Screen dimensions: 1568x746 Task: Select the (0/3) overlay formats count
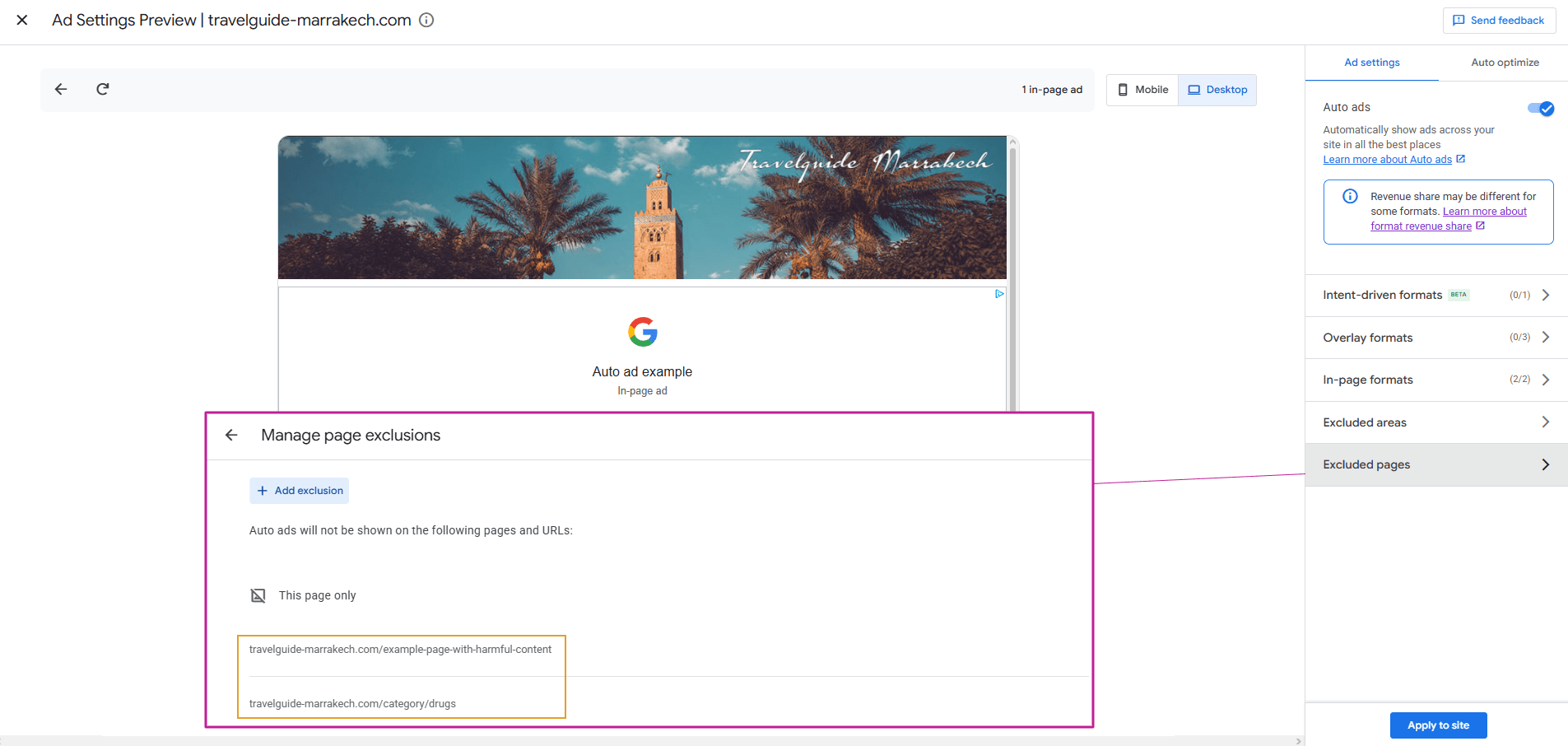click(1519, 338)
